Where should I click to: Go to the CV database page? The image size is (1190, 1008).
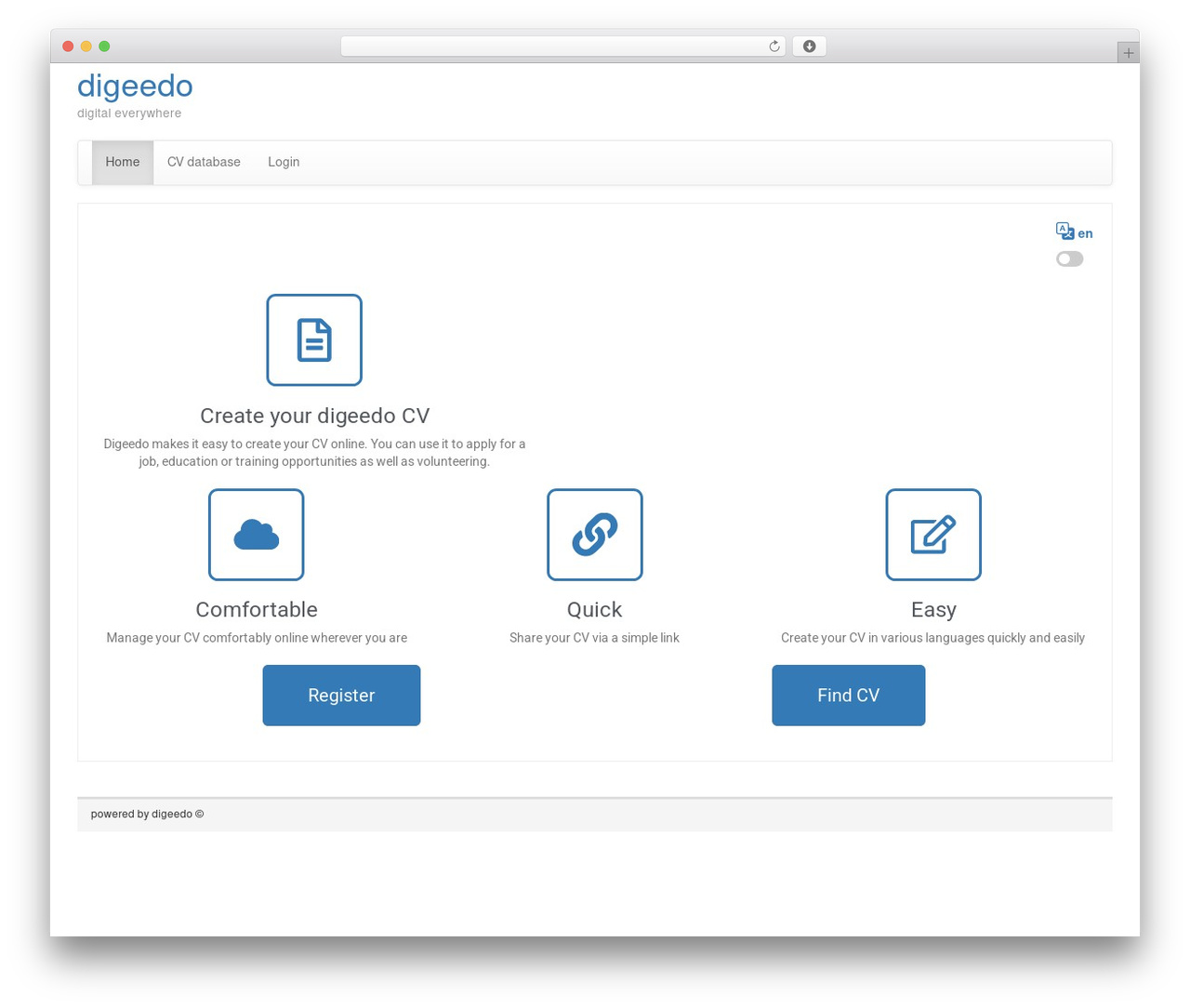click(x=204, y=162)
